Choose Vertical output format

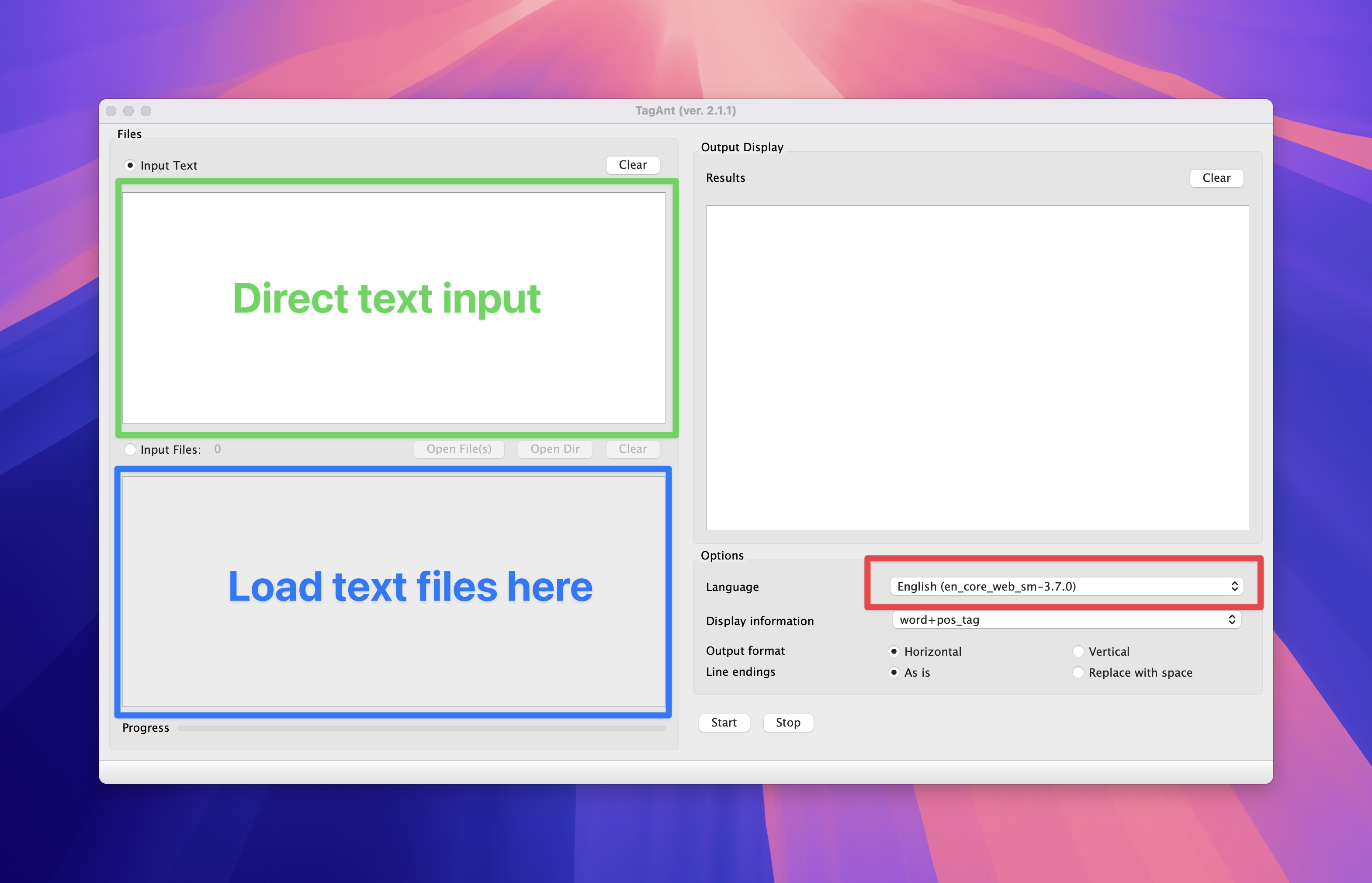pyautogui.click(x=1078, y=651)
